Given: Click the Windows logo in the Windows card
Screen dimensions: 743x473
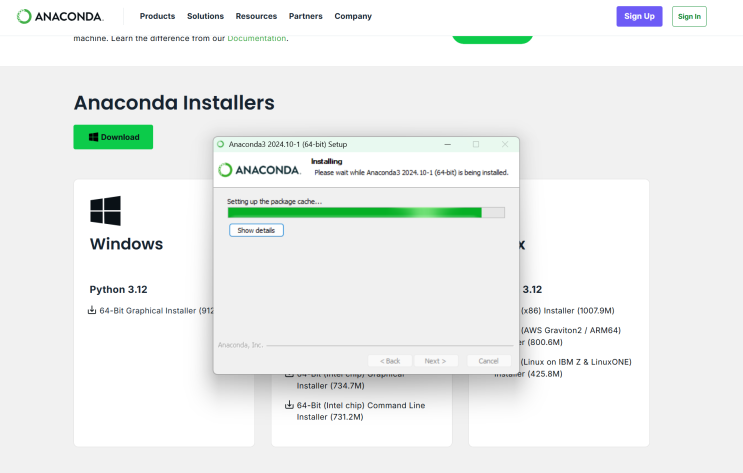Looking at the screenshot, I should [105, 210].
